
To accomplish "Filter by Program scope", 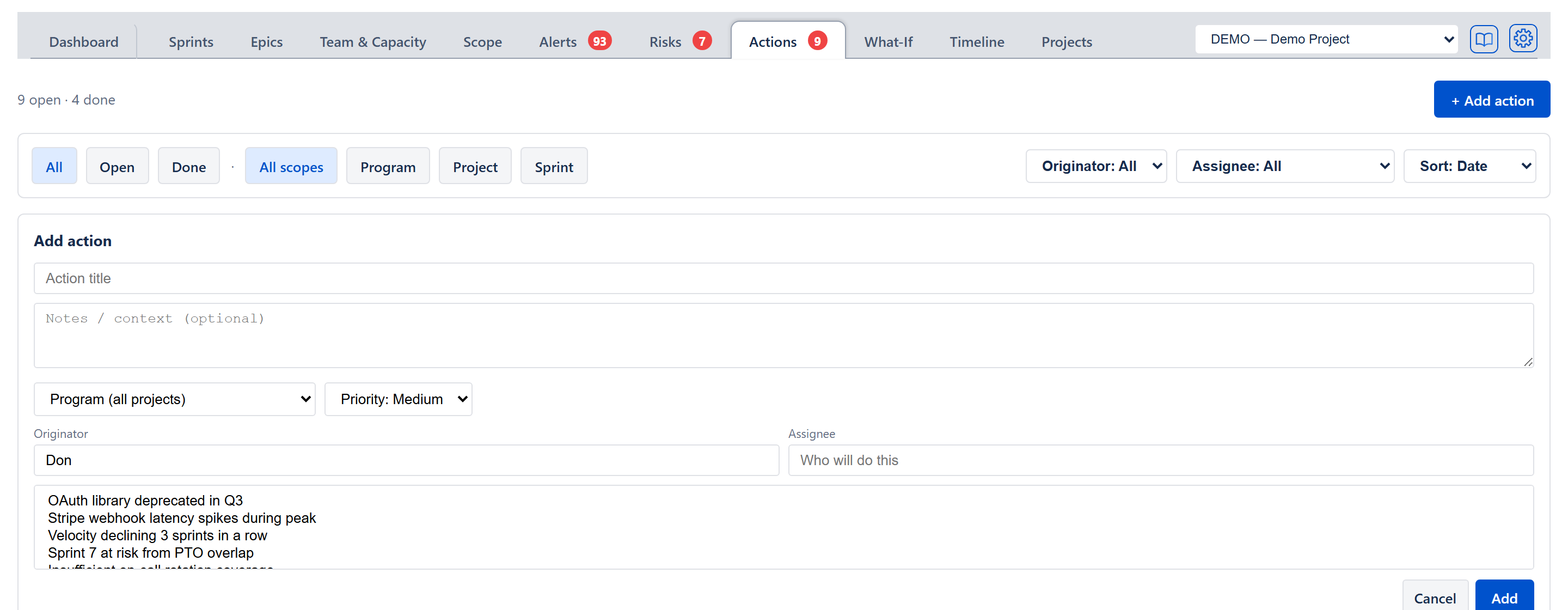I will [x=388, y=166].
